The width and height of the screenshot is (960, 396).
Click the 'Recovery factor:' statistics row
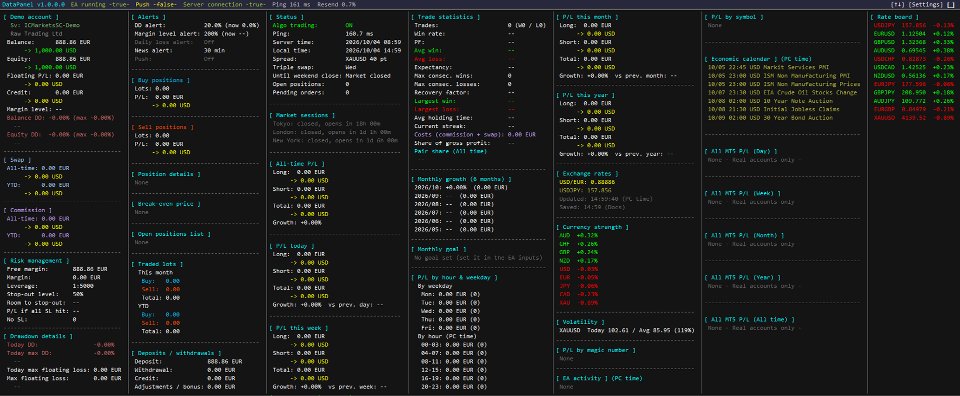464,92
